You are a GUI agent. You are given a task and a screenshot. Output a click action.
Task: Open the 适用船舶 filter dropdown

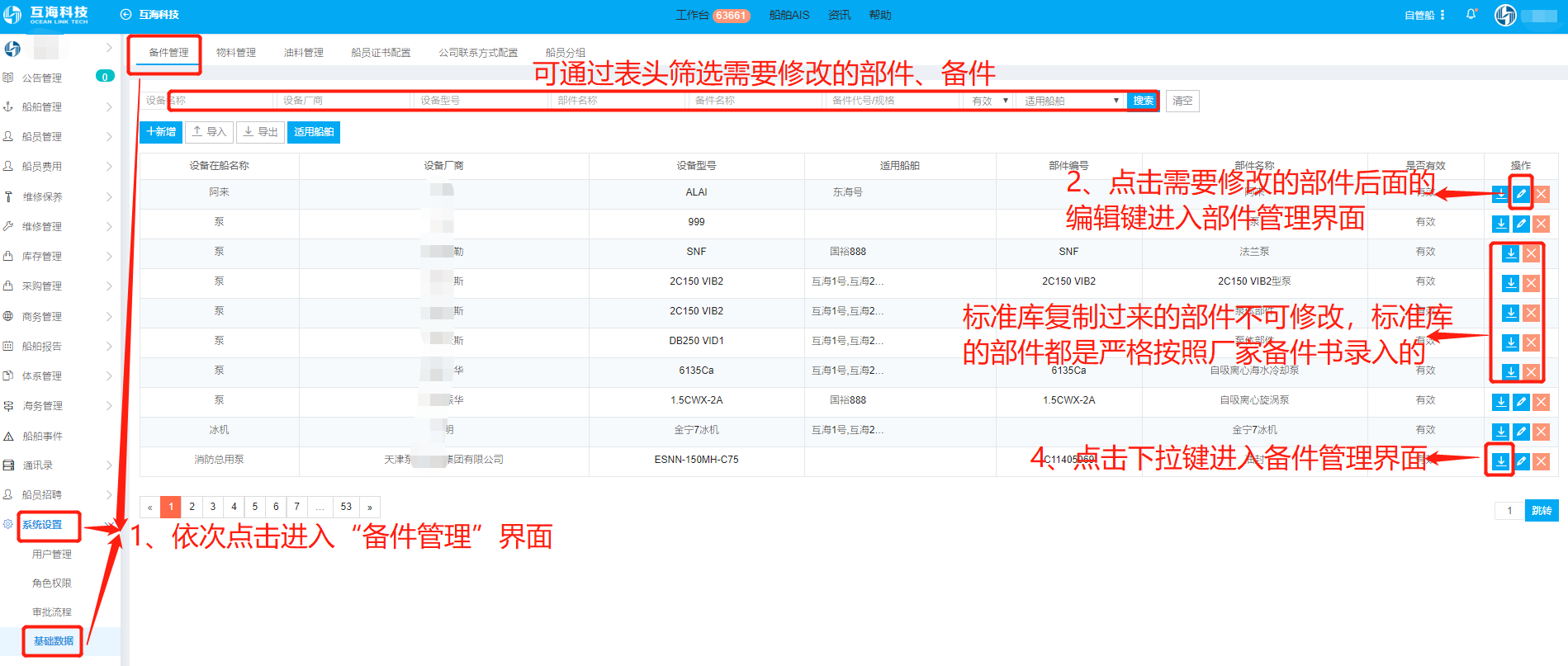(x=1071, y=101)
